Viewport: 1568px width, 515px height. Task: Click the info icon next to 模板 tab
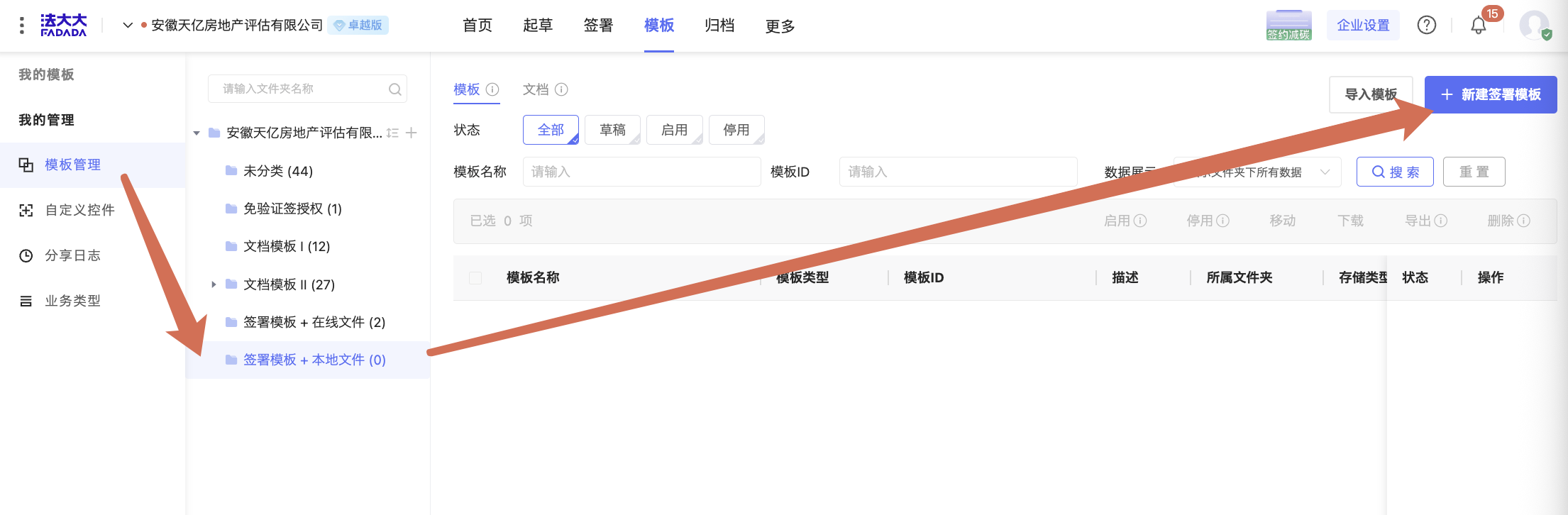point(492,89)
